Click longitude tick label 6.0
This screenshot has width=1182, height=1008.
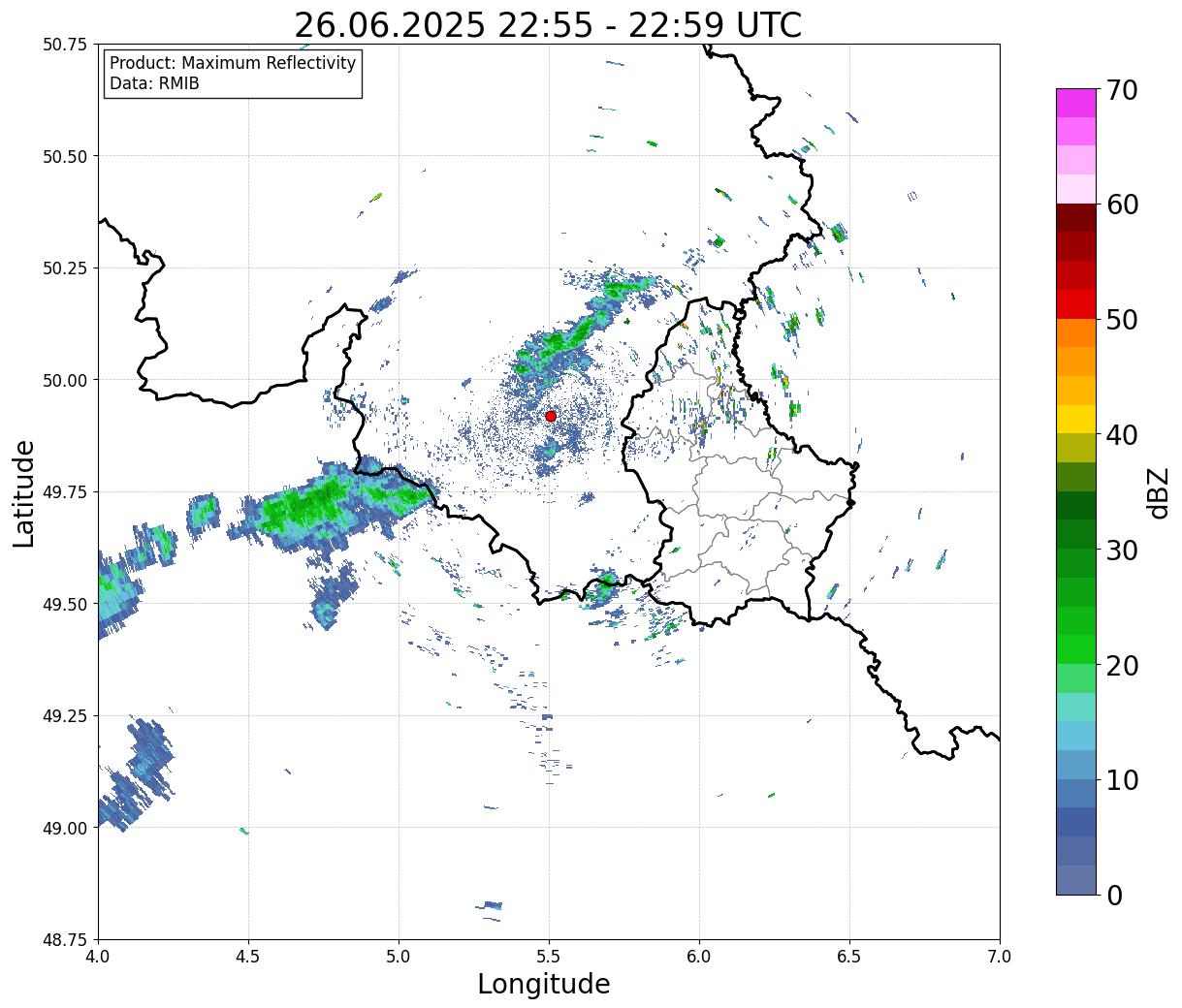click(699, 957)
